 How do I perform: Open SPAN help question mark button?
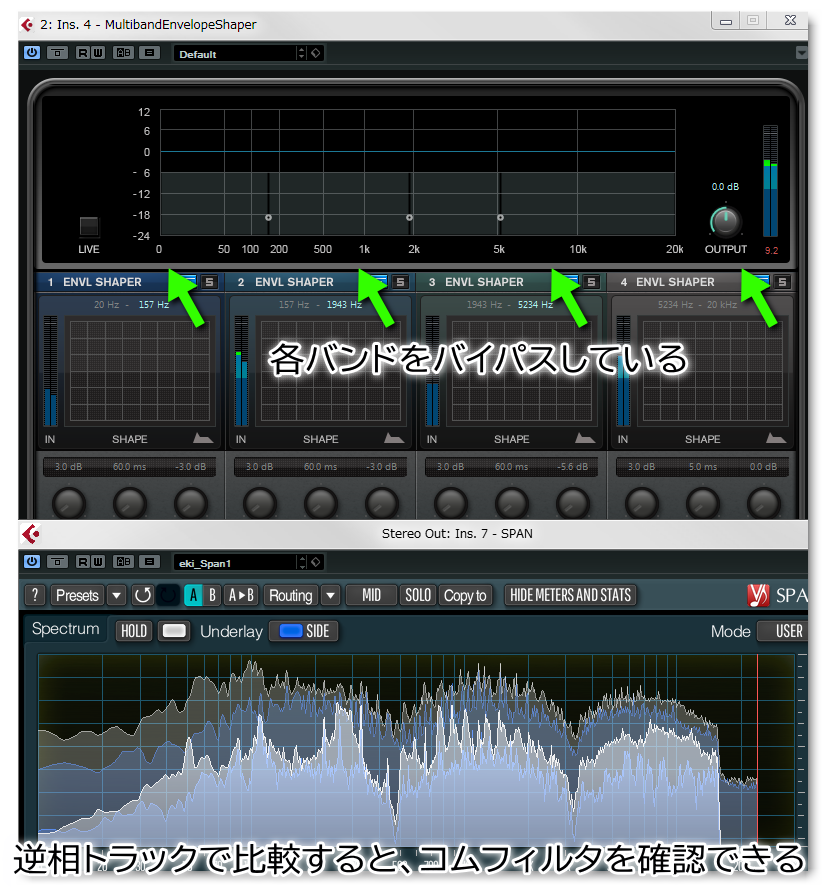(35, 595)
